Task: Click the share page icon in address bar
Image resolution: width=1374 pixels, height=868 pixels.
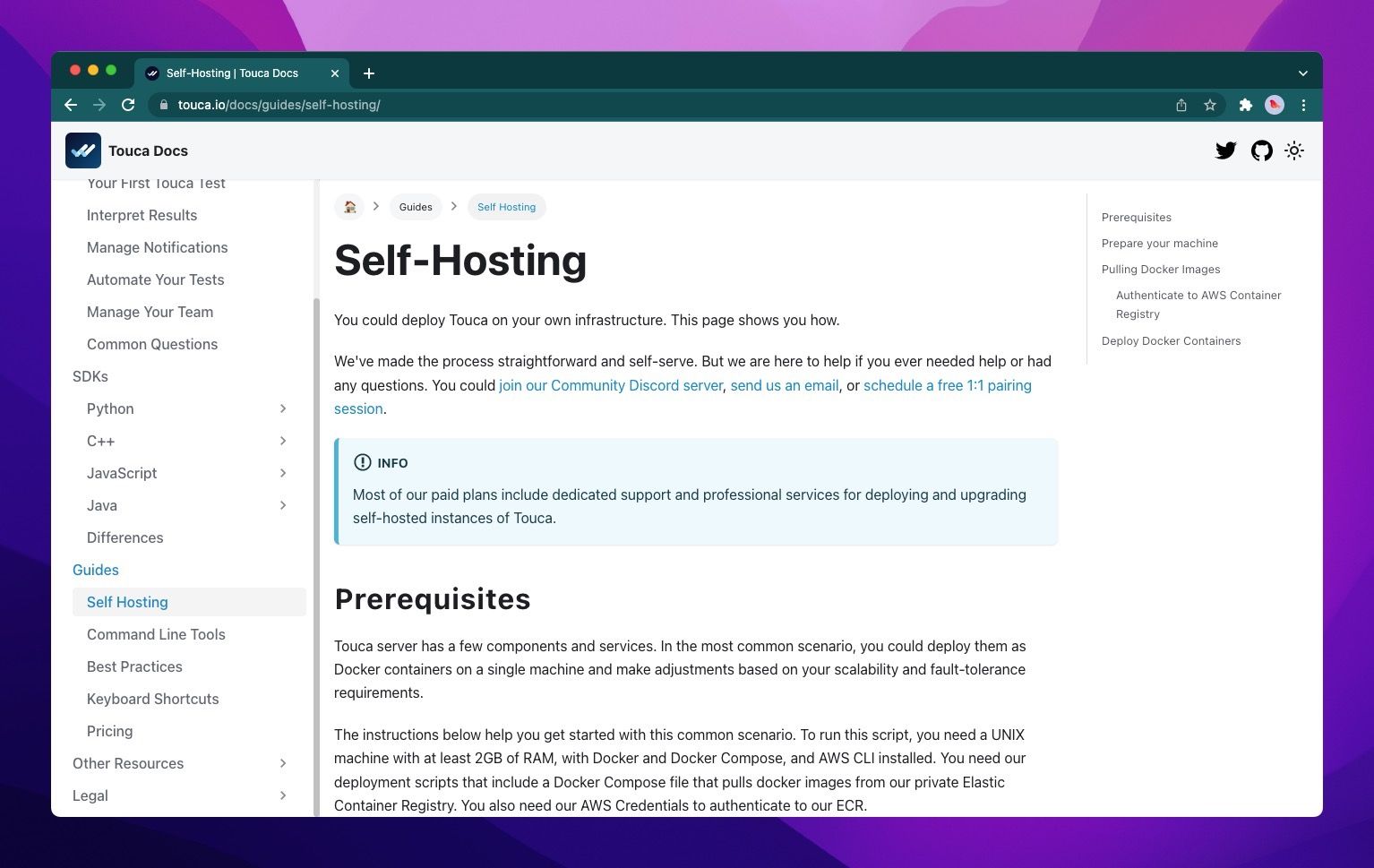Action: tap(1181, 105)
